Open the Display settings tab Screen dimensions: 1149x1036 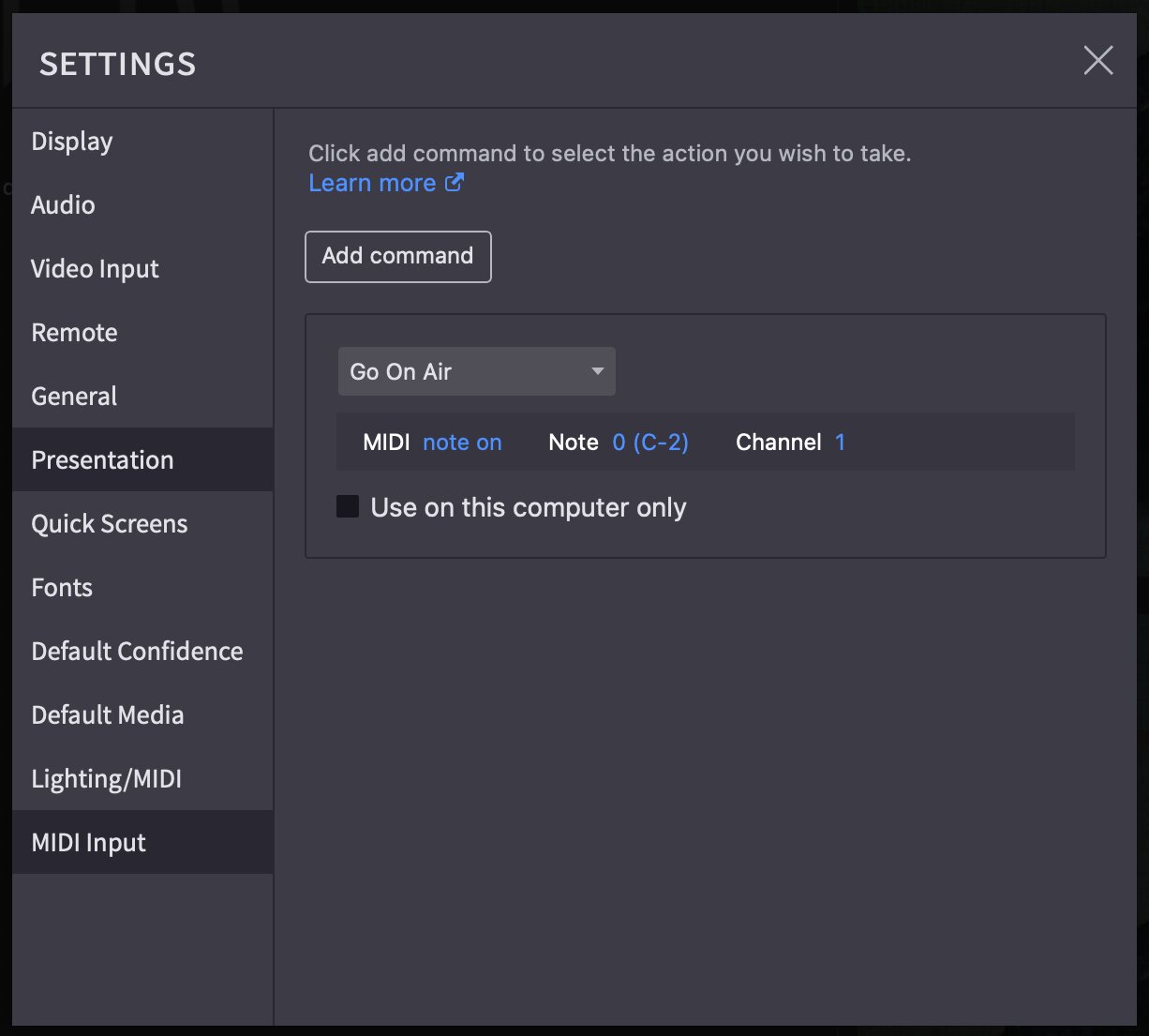click(x=142, y=142)
